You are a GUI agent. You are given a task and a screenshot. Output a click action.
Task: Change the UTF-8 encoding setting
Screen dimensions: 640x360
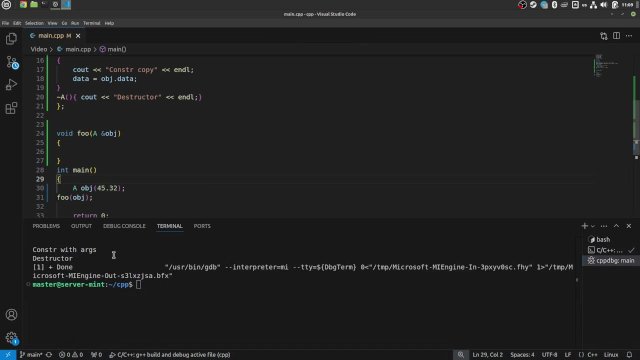[x=549, y=355]
